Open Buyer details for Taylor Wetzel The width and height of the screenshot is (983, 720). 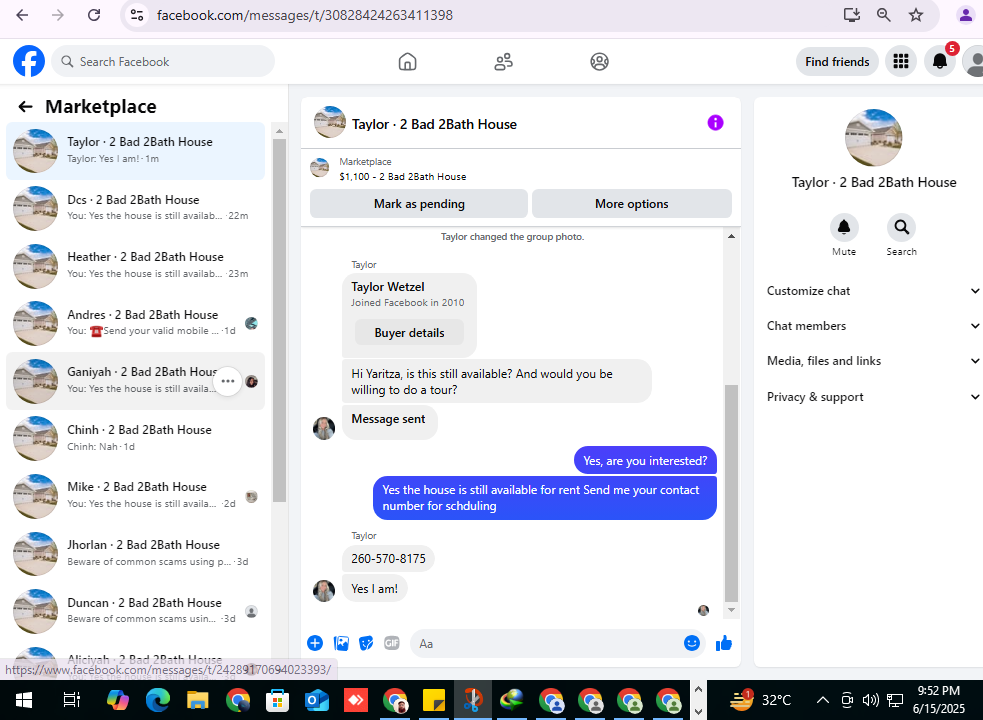click(x=409, y=333)
